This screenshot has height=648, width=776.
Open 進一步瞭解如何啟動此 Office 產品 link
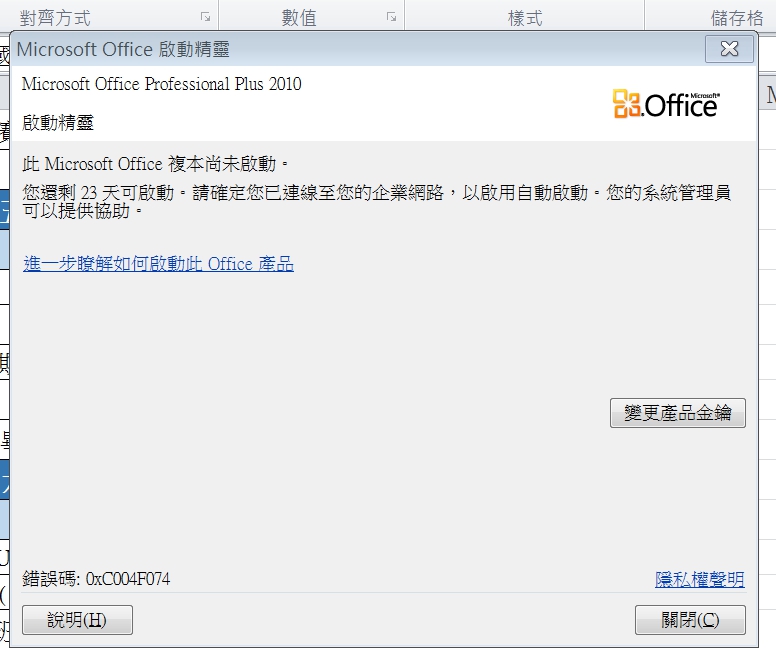[158, 263]
